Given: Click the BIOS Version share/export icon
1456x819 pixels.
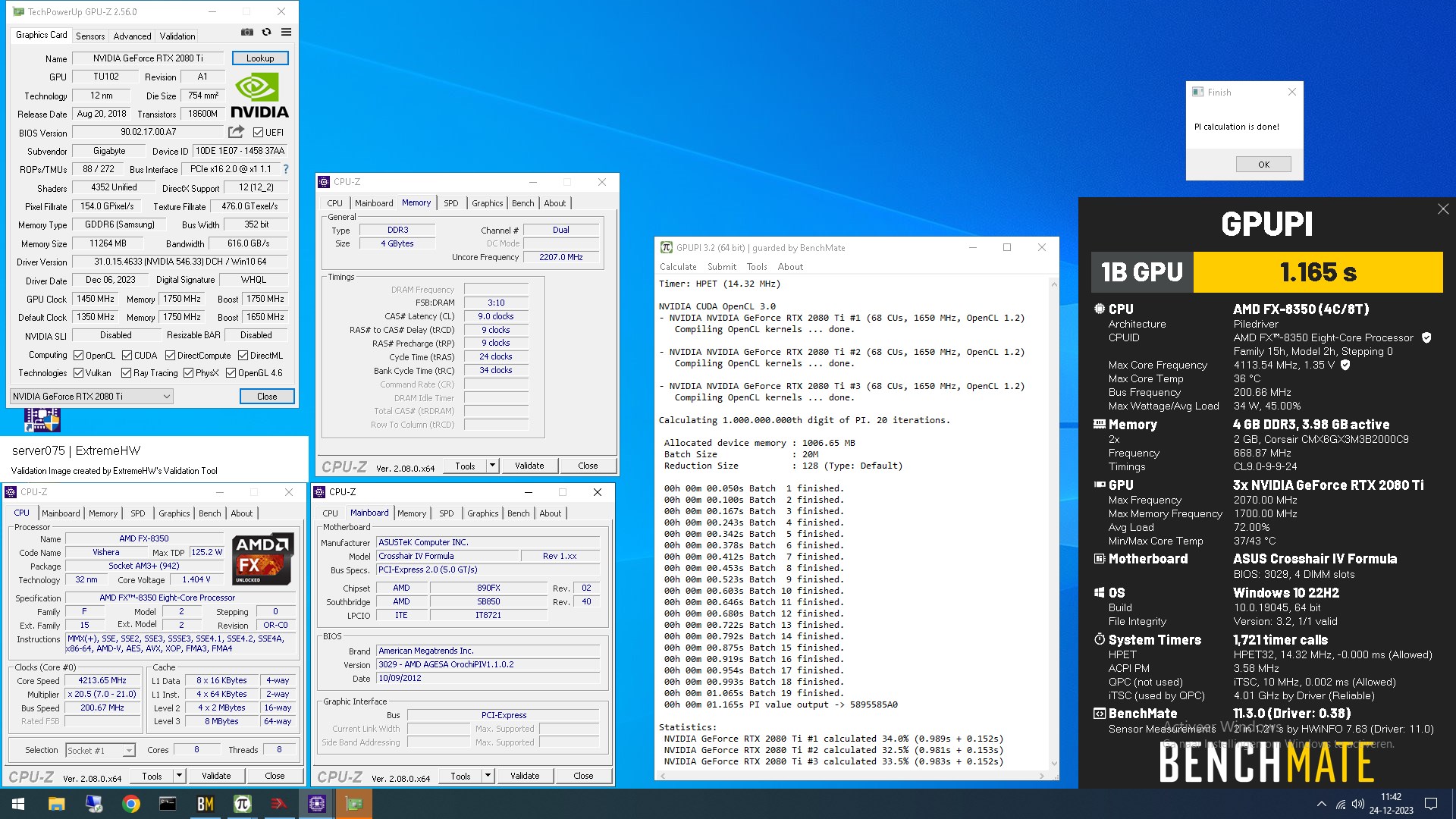Looking at the screenshot, I should click(236, 132).
